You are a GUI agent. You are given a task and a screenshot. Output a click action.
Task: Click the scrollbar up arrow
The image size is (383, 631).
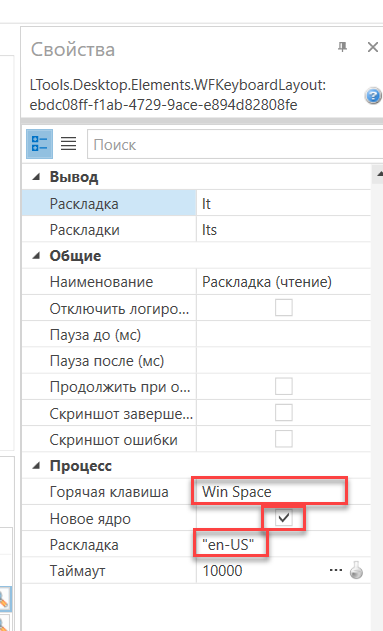point(379,174)
